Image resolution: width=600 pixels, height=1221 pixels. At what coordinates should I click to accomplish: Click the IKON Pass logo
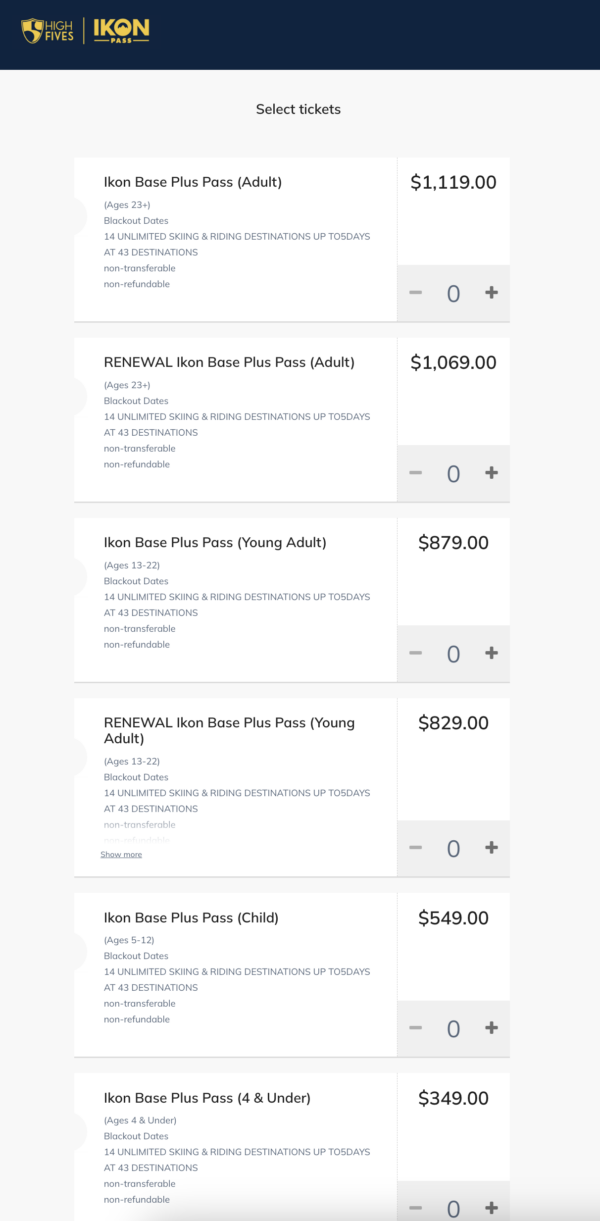point(119,30)
